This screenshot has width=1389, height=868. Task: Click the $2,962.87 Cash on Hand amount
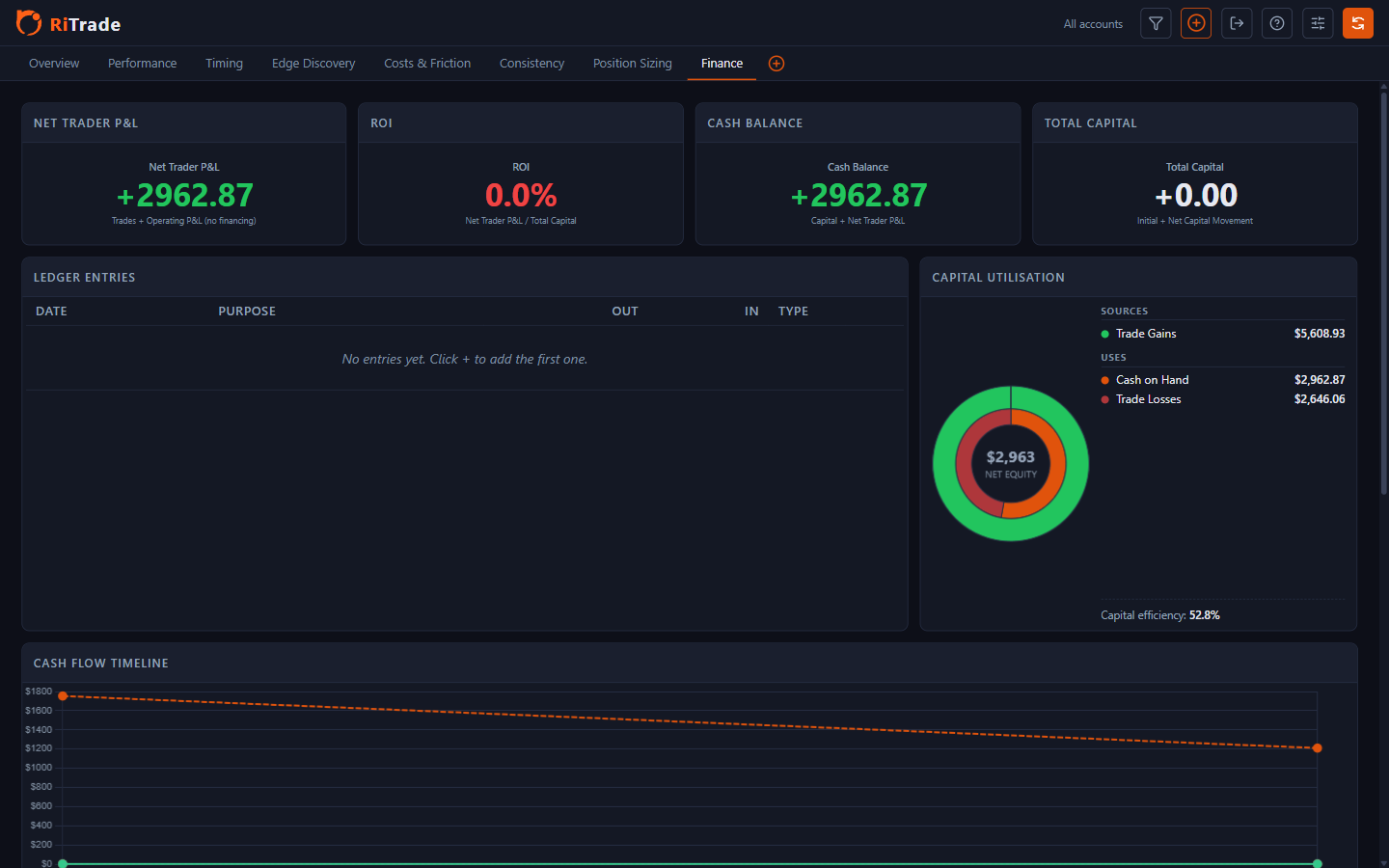click(1320, 380)
